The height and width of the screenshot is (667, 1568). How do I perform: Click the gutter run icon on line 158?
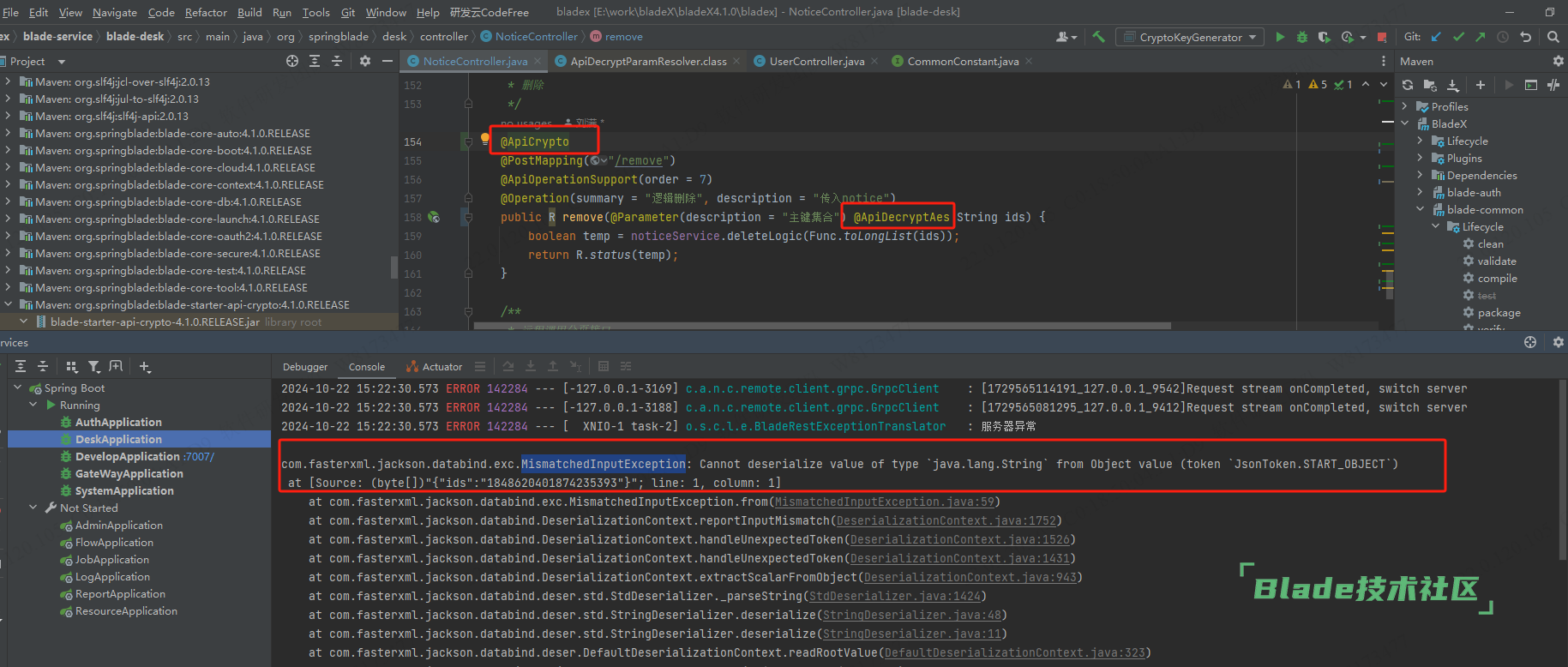434,218
